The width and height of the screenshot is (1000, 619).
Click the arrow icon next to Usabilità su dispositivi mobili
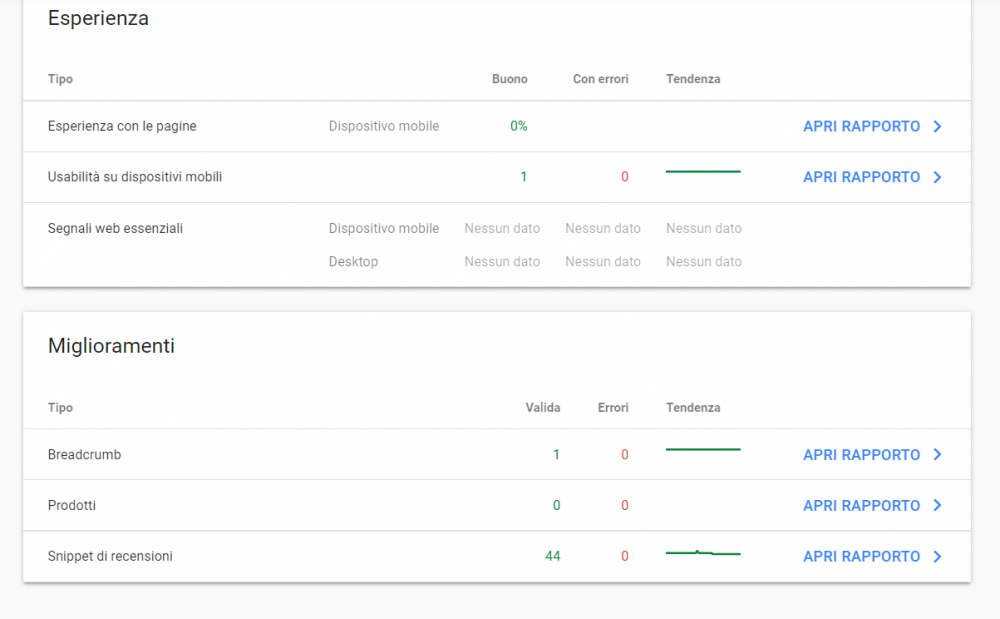[938, 177]
